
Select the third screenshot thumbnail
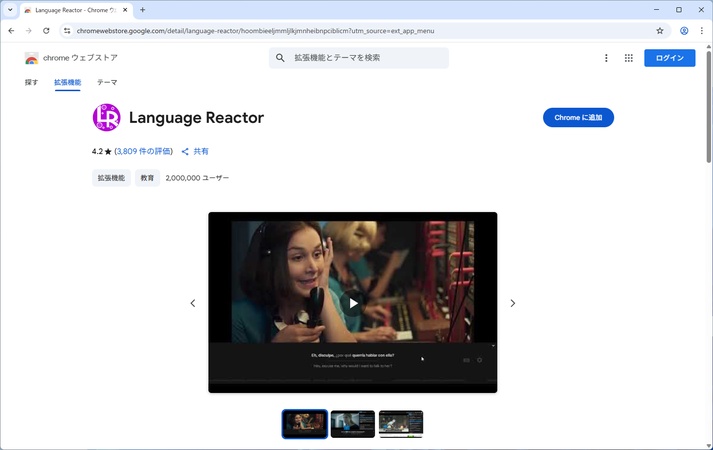[401, 424]
